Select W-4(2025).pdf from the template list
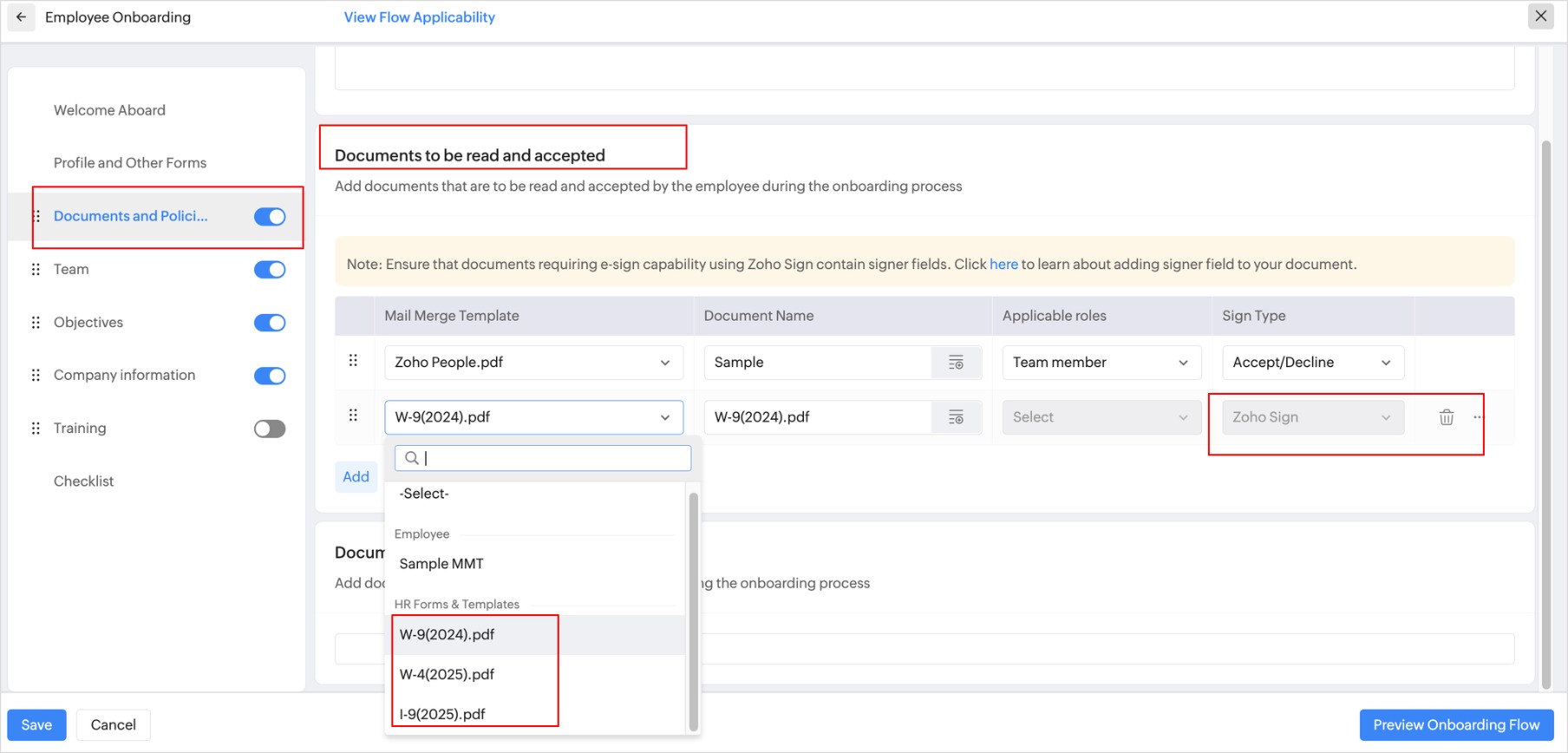Image resolution: width=1568 pixels, height=753 pixels. (x=448, y=674)
